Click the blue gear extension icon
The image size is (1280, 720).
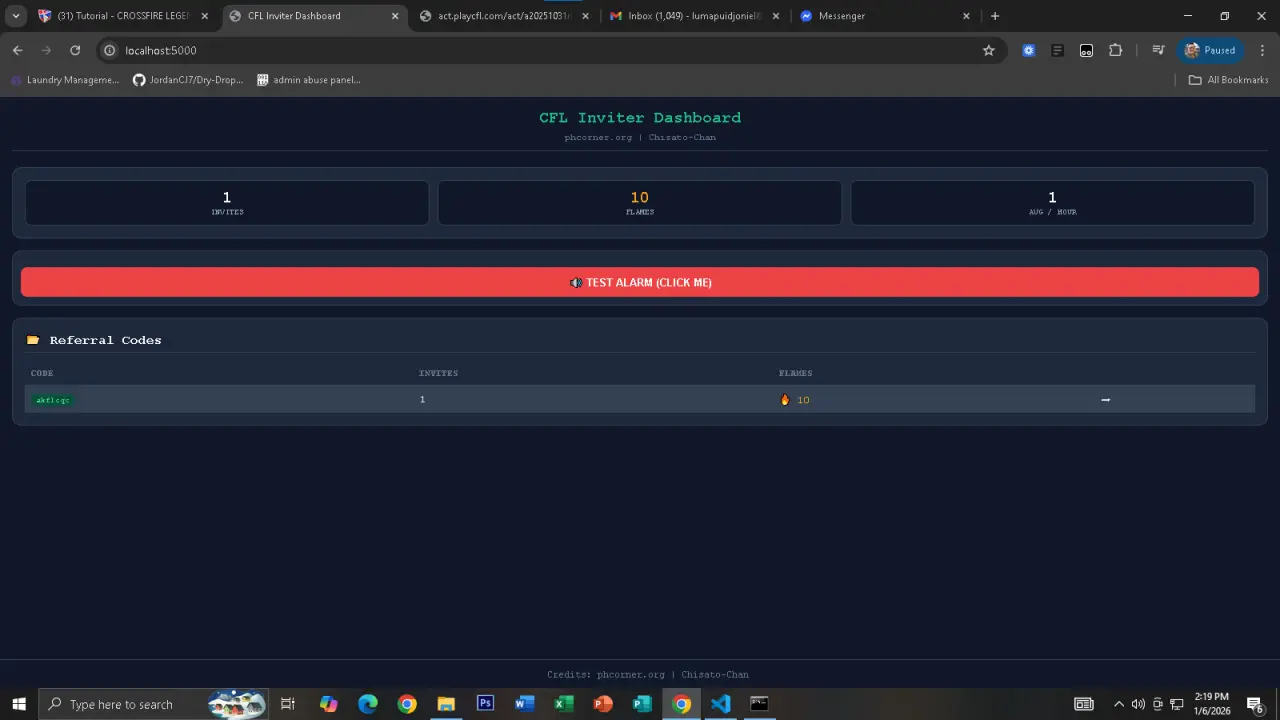[x=1028, y=50]
